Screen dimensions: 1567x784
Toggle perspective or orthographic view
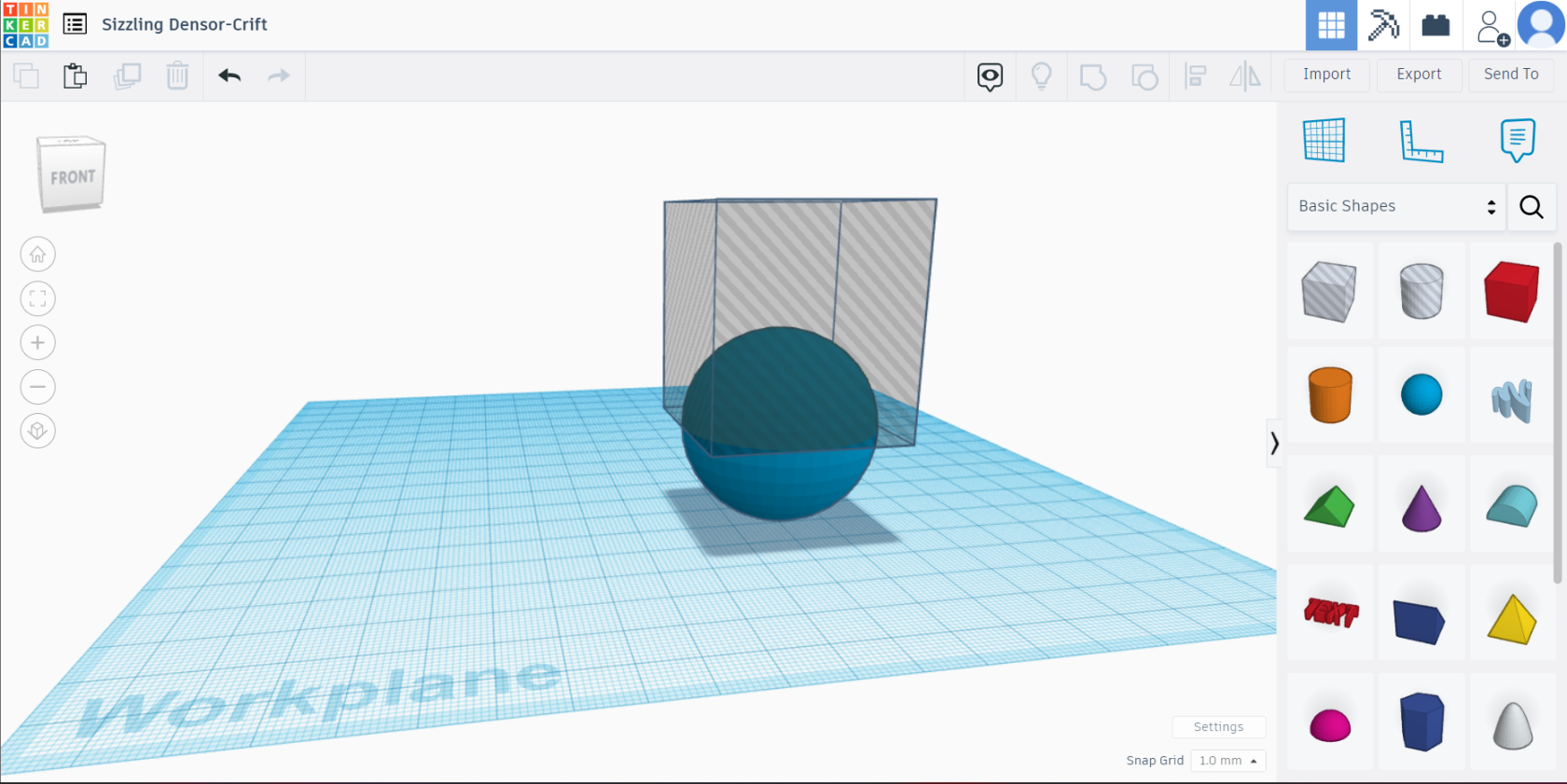click(x=37, y=431)
